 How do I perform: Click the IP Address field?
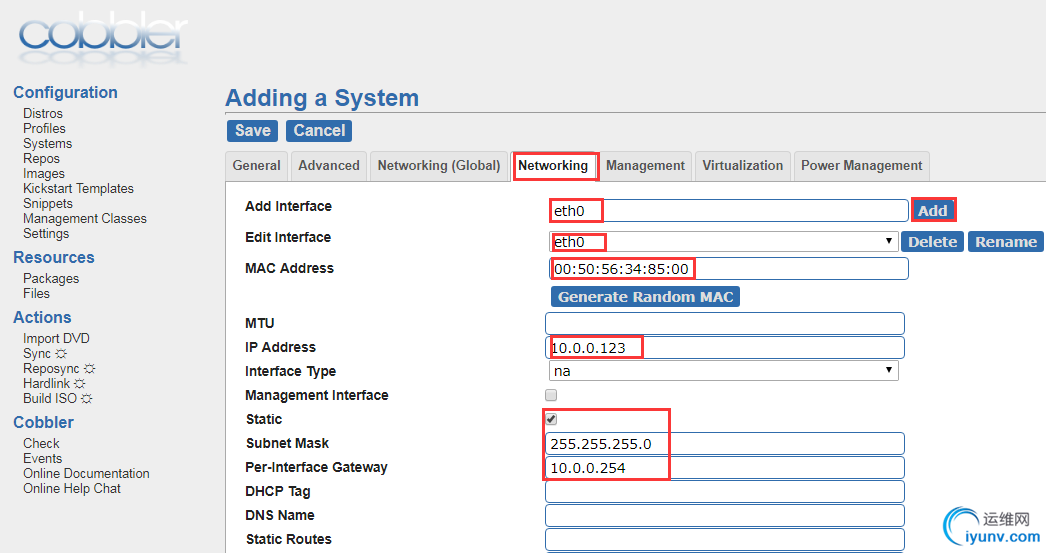click(x=724, y=348)
